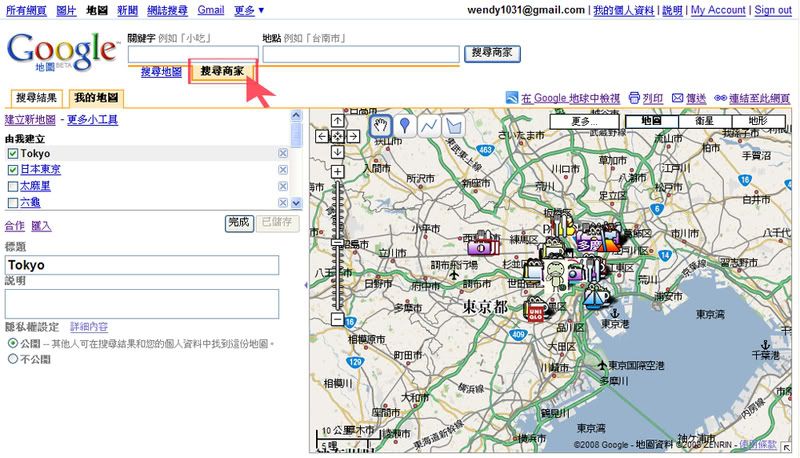Enable the 太麻里 map checkbox

click(x=12, y=186)
